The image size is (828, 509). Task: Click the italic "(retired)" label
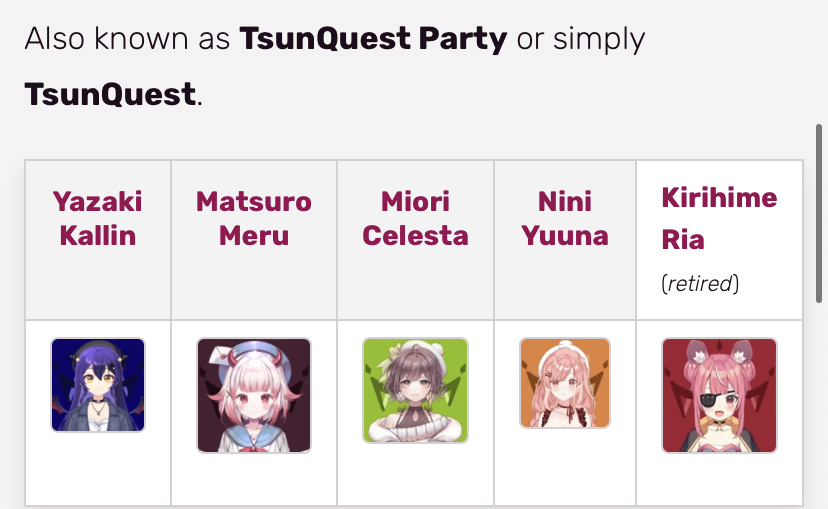click(x=700, y=284)
